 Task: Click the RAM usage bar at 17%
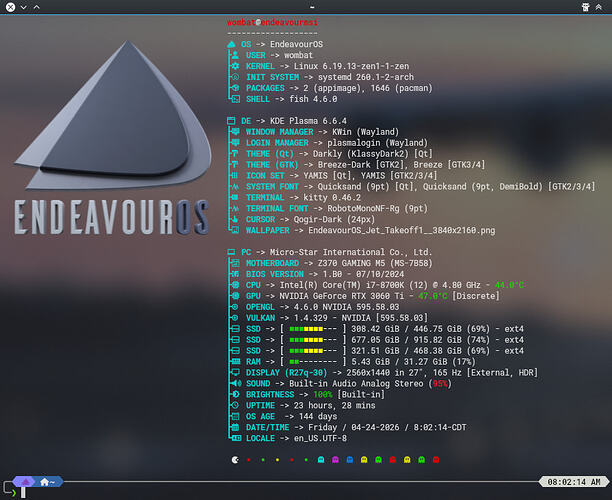coord(313,361)
